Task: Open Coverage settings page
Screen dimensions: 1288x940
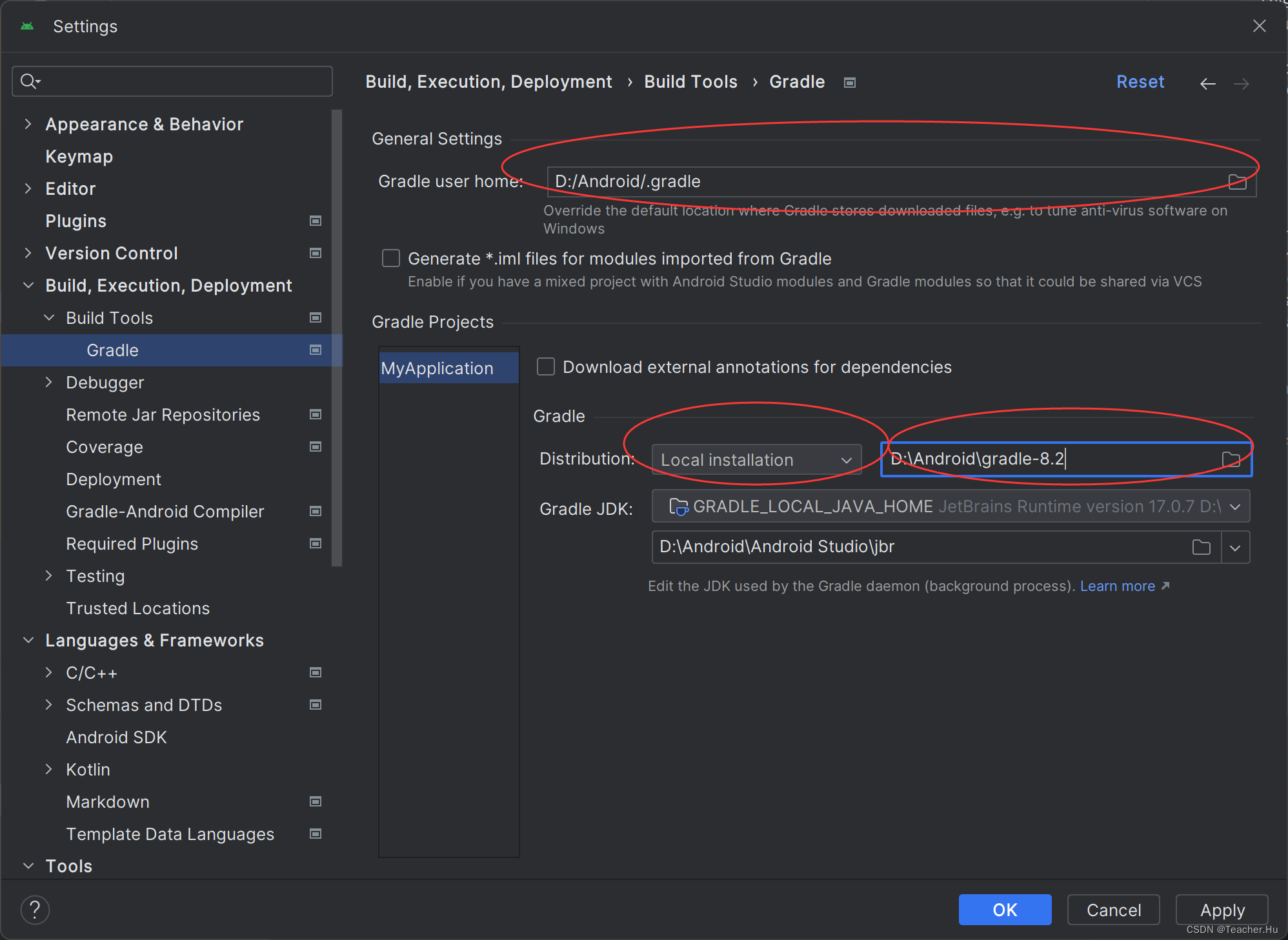Action: [105, 447]
